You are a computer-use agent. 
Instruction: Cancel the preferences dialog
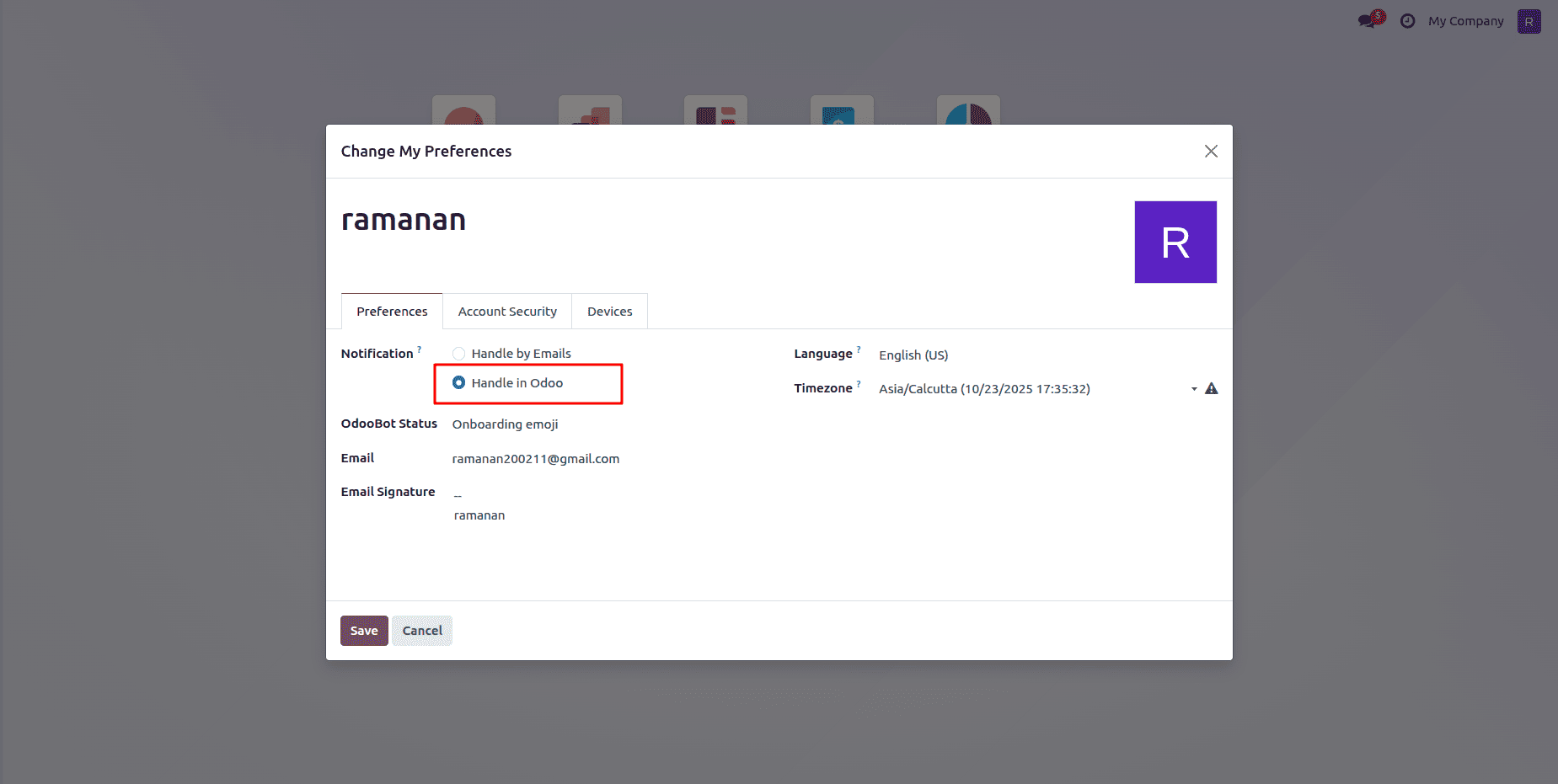point(421,630)
